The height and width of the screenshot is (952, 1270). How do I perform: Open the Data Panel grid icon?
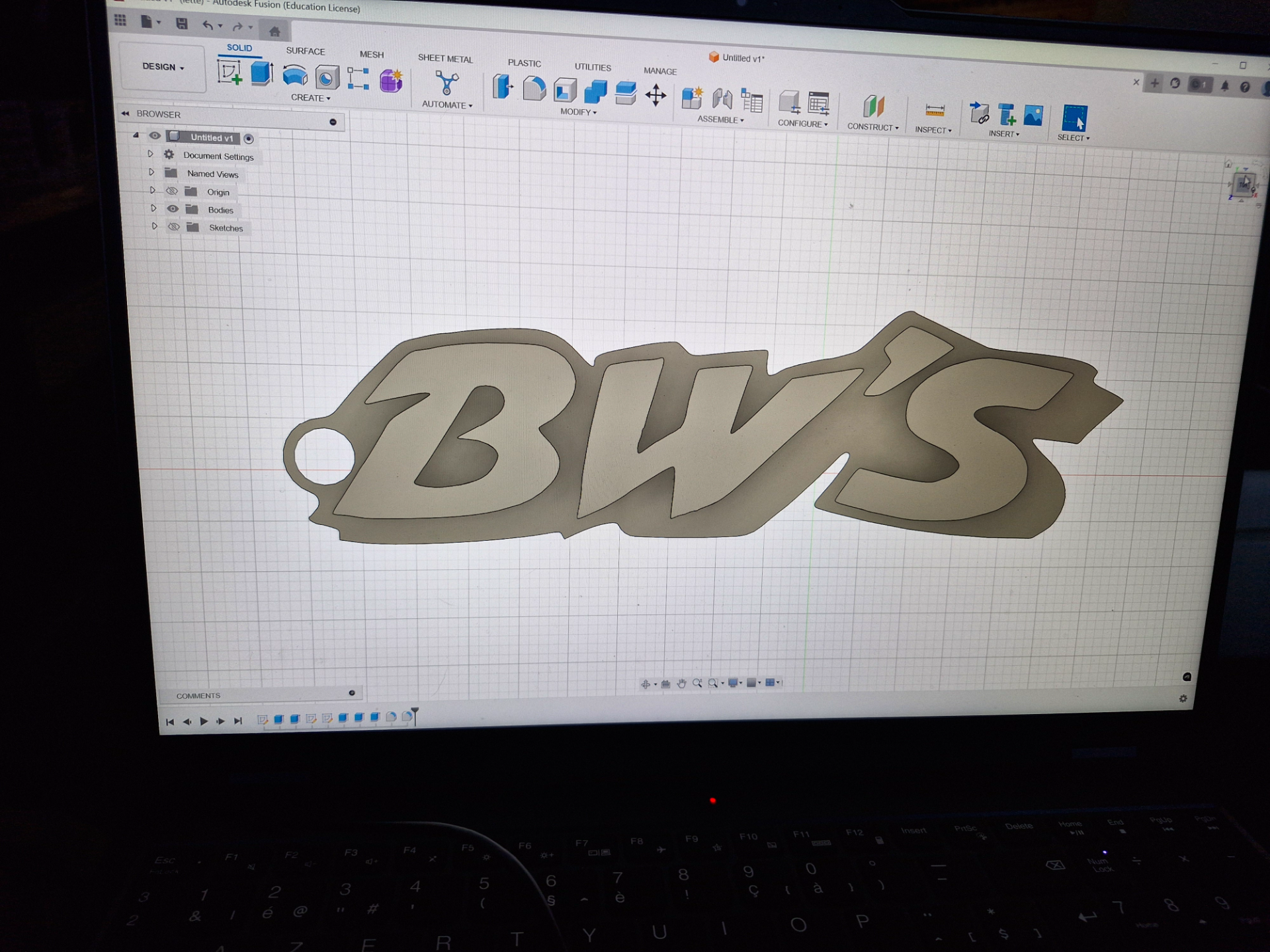point(120,21)
